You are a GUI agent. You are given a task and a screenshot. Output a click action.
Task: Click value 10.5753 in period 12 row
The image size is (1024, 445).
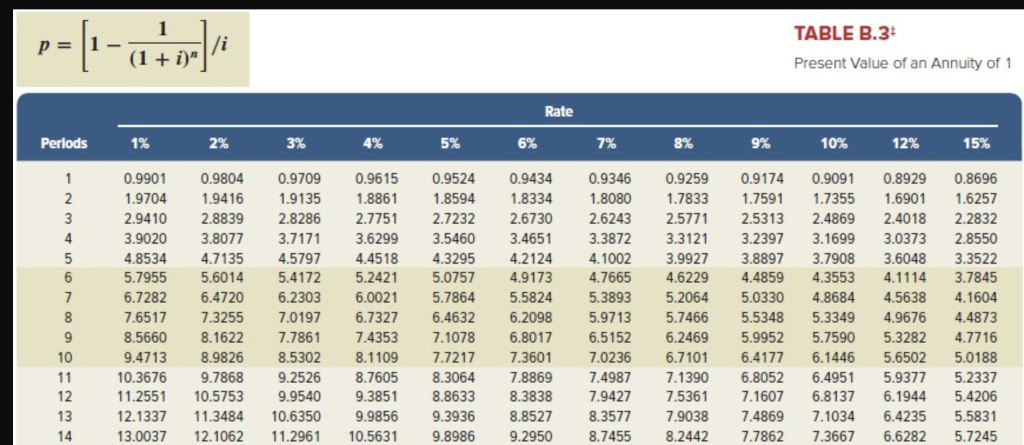pos(219,396)
